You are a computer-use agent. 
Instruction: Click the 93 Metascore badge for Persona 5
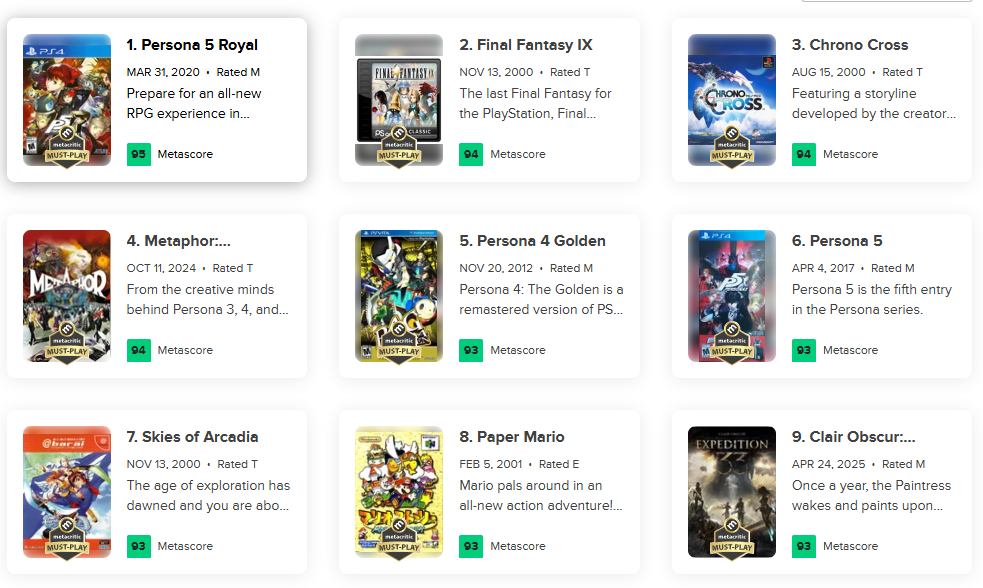(x=804, y=350)
